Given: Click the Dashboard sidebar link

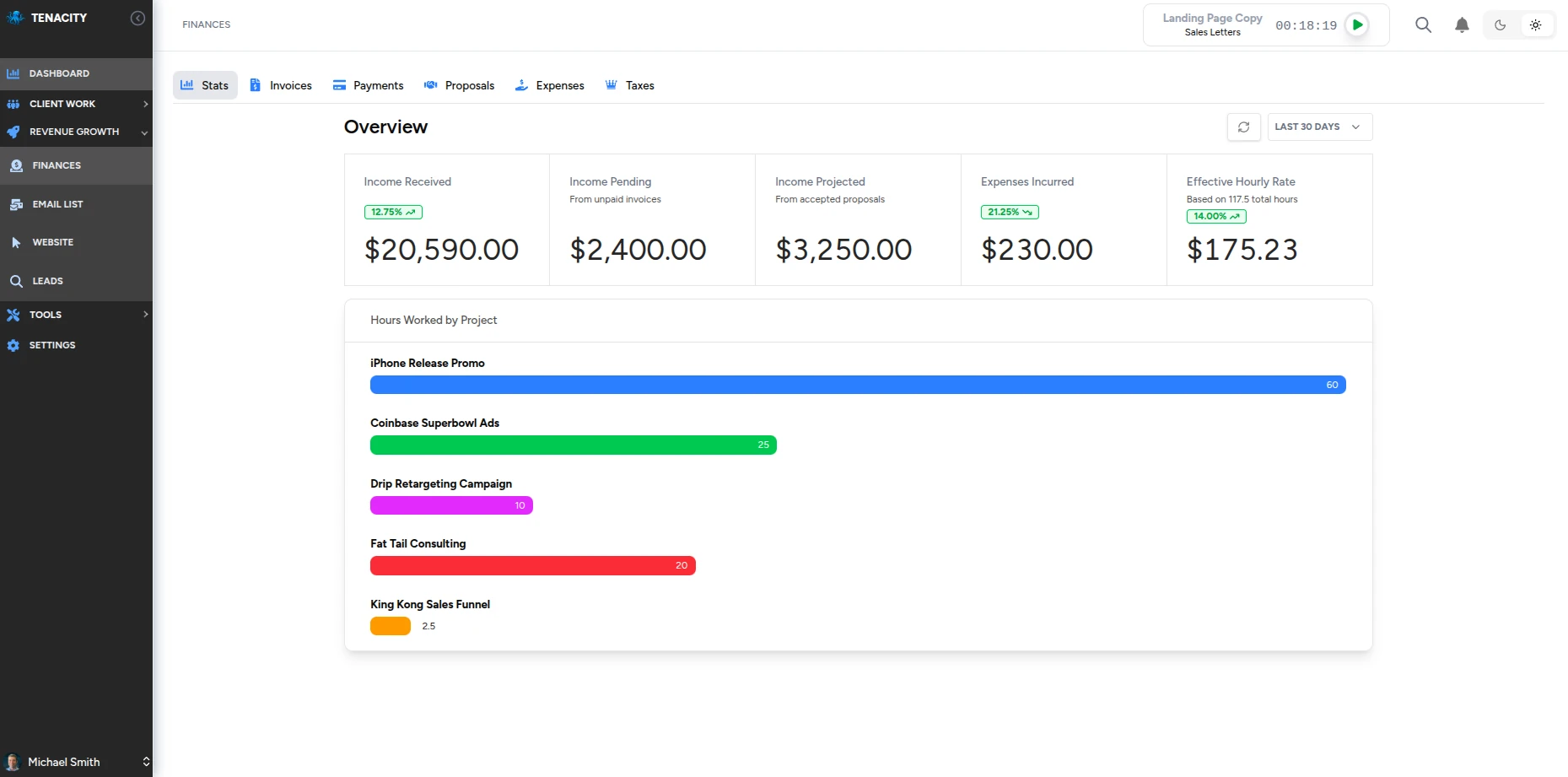Looking at the screenshot, I should [x=59, y=74].
